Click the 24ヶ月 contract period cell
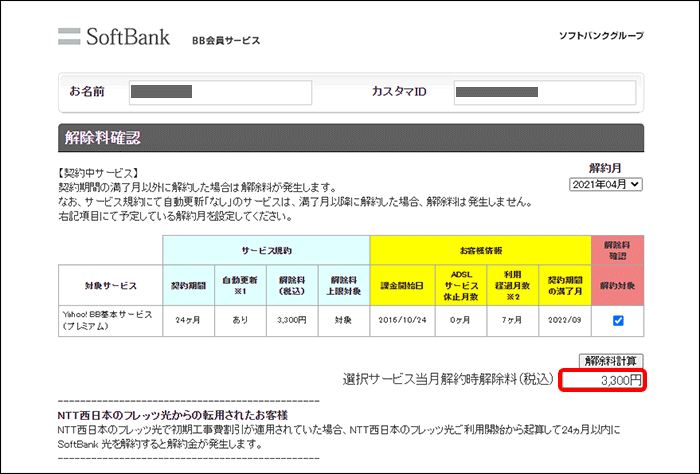Viewport: 700px width, 474px height. [188, 320]
